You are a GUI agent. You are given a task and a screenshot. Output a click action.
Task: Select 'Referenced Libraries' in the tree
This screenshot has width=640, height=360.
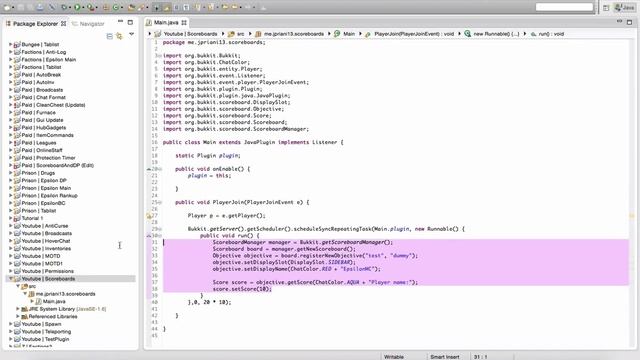(53, 316)
